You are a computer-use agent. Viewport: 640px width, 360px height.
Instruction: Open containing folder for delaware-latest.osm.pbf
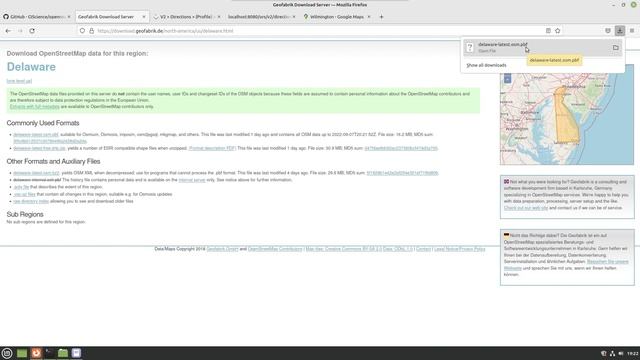[x=616, y=48]
